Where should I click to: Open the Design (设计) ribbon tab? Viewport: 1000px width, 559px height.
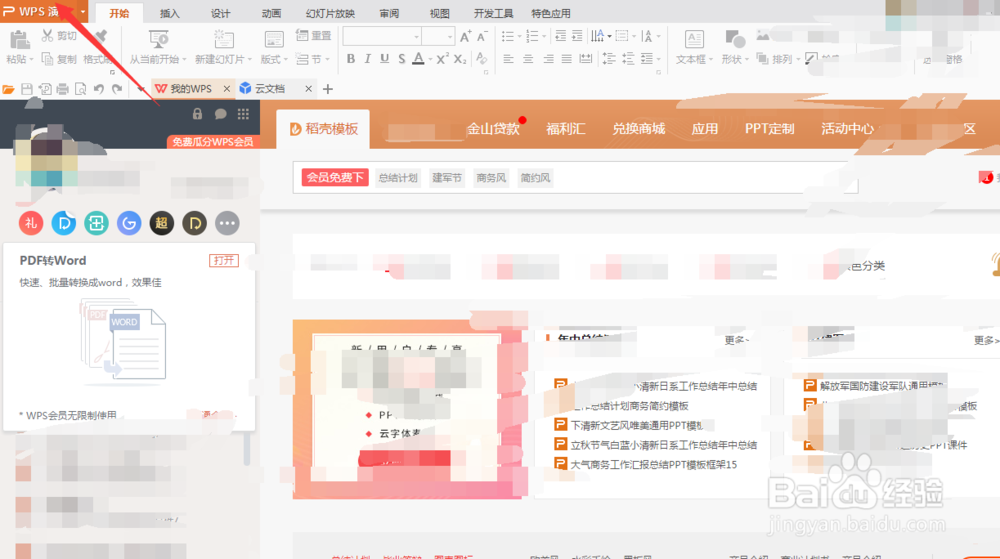point(220,13)
